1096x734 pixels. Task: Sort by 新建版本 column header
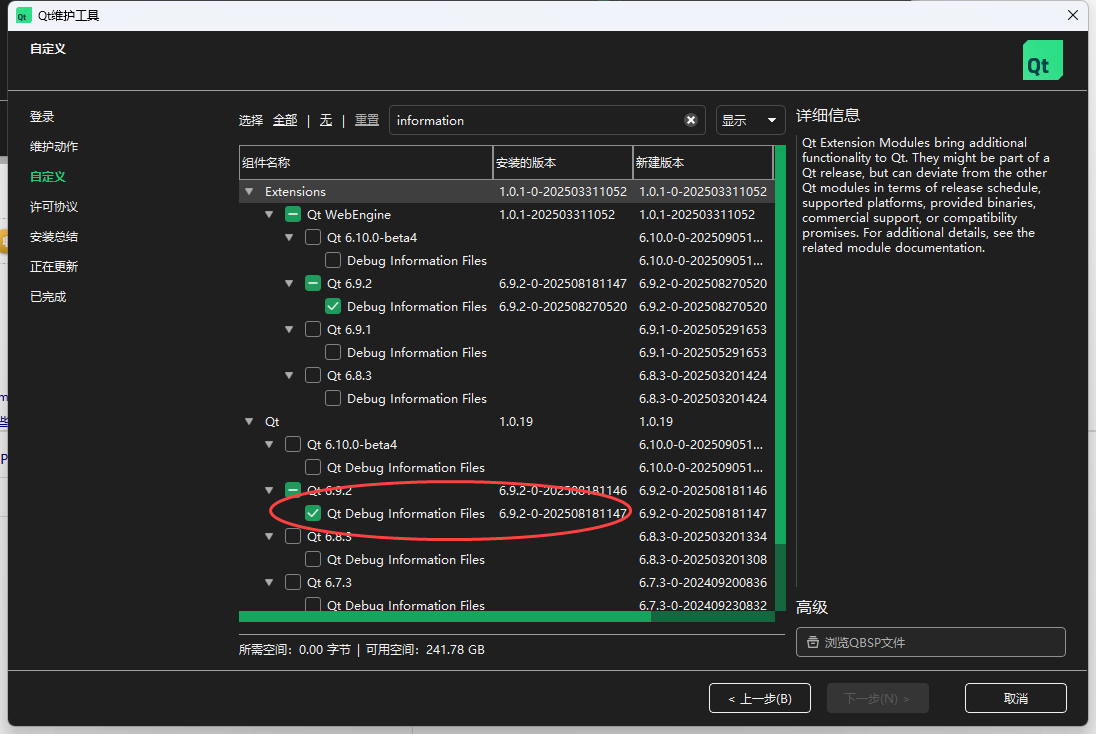click(x=703, y=163)
